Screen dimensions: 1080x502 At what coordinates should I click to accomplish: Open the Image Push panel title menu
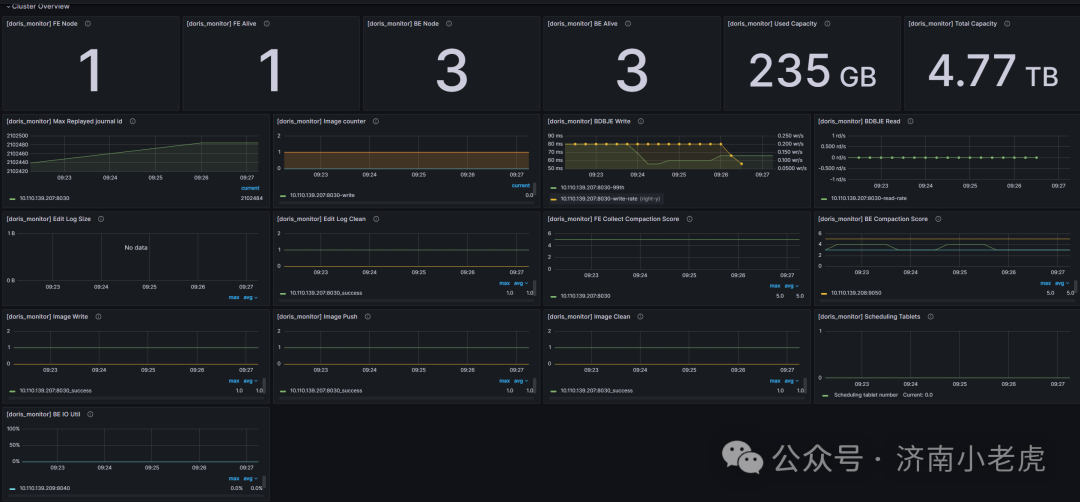click(318, 317)
